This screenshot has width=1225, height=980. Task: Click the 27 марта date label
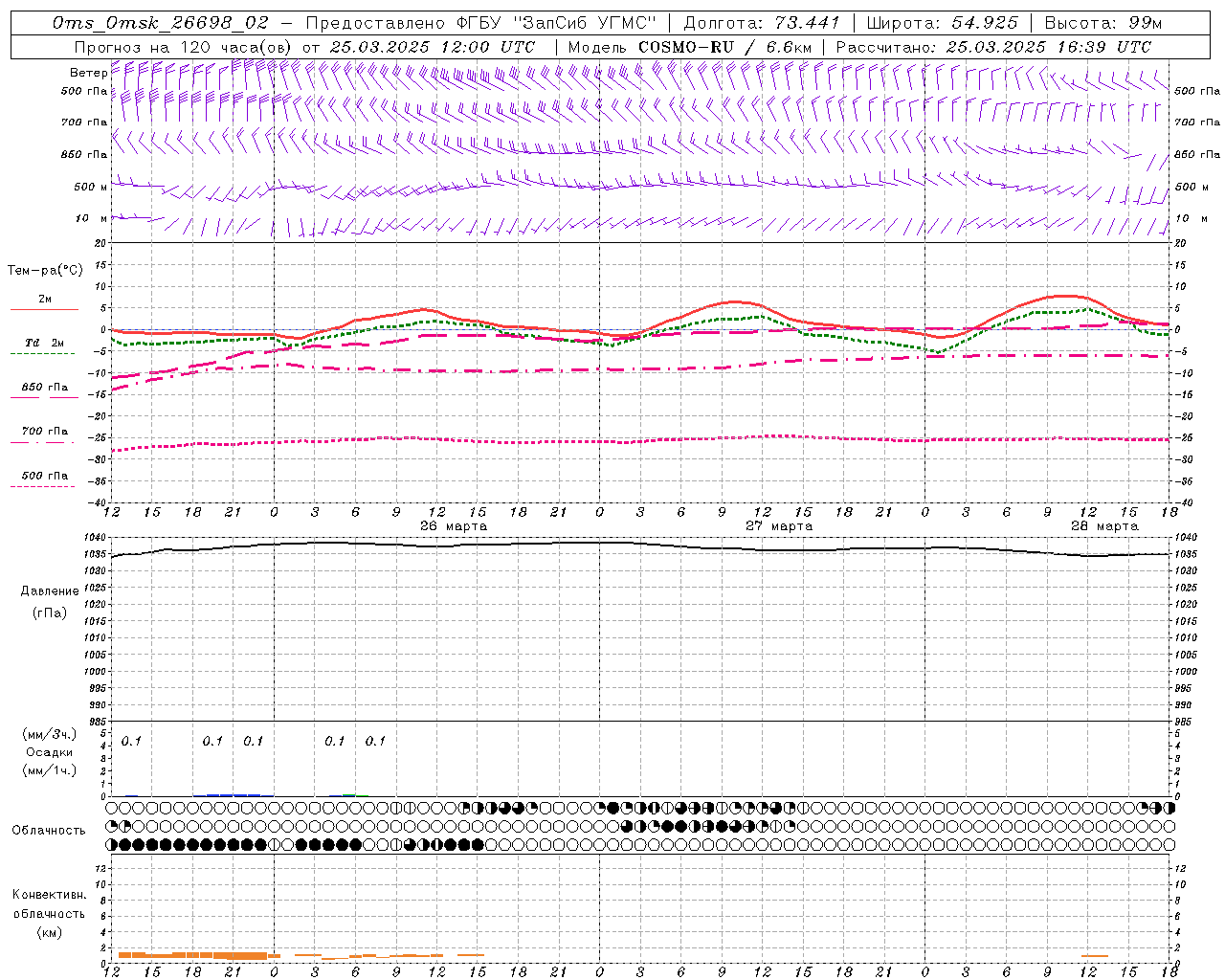(x=779, y=526)
